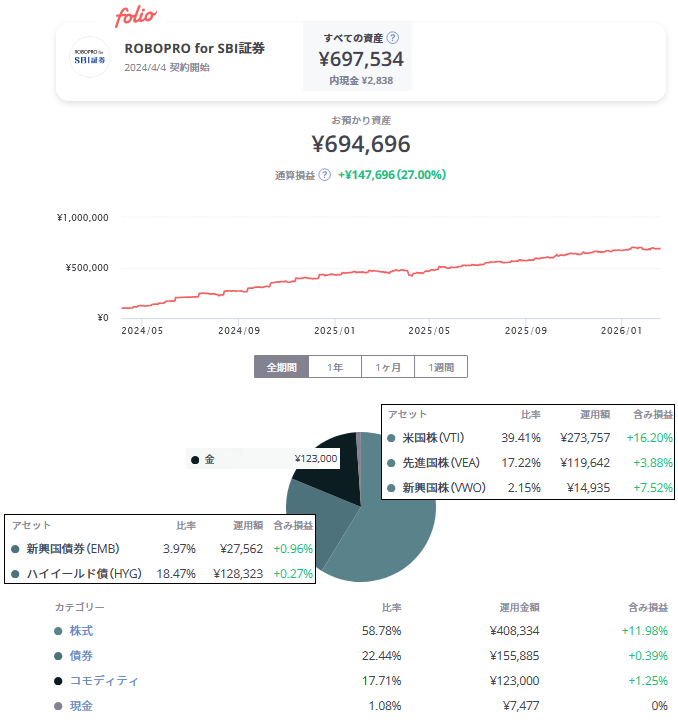Screen dimensions: 678x724
Task: Click the +11.98% gain in 株式 row
Action: click(645, 631)
